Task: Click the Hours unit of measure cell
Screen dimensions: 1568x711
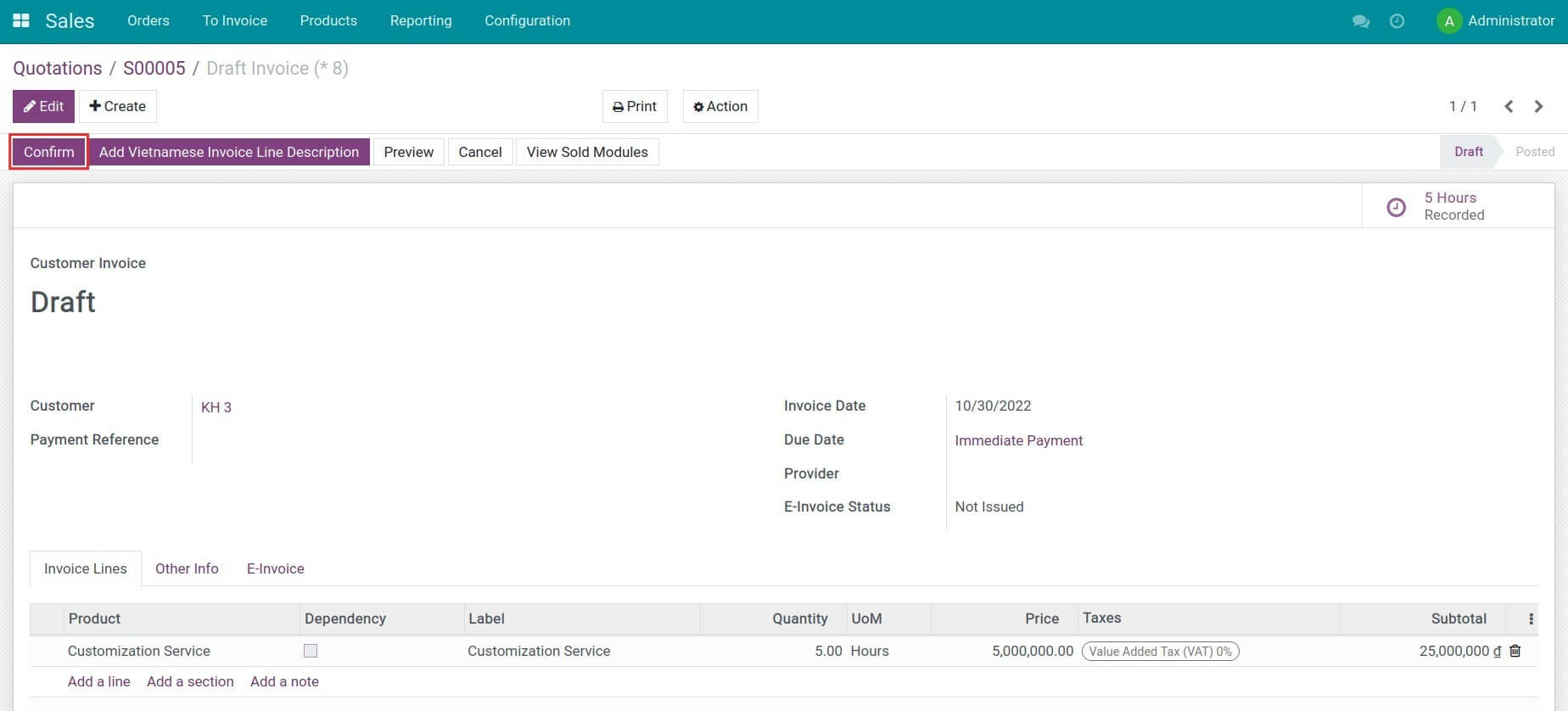Action: click(888, 651)
